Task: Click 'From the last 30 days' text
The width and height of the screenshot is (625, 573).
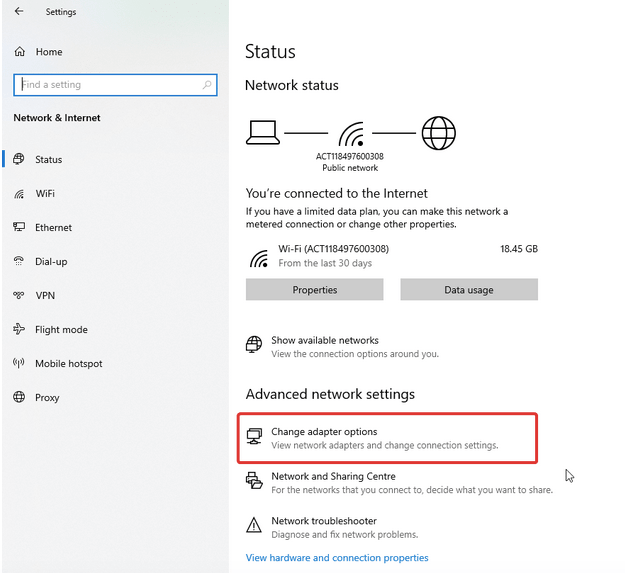Action: coord(325,263)
